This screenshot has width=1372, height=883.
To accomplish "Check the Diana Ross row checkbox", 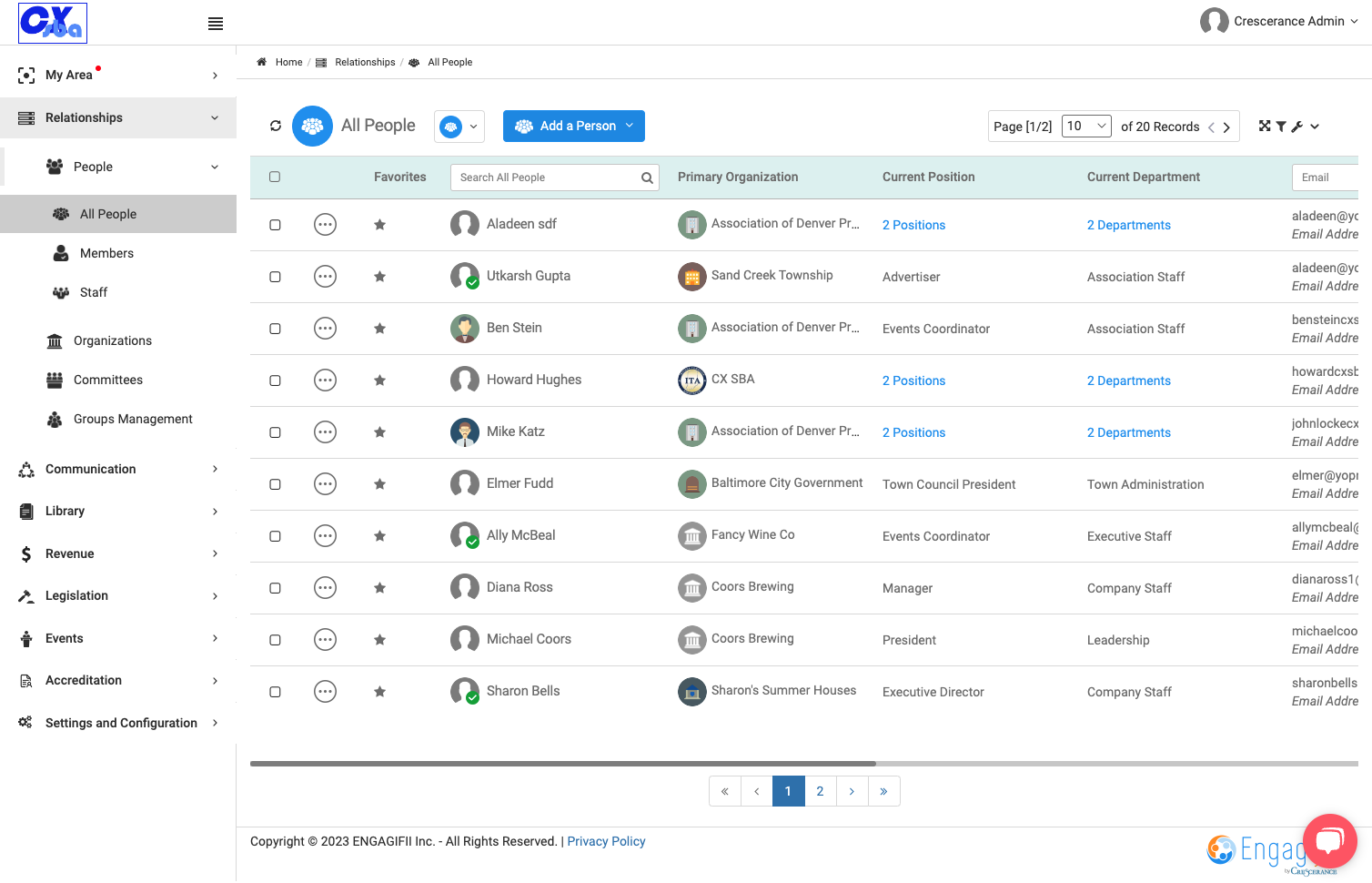I will pyautogui.click(x=275, y=588).
